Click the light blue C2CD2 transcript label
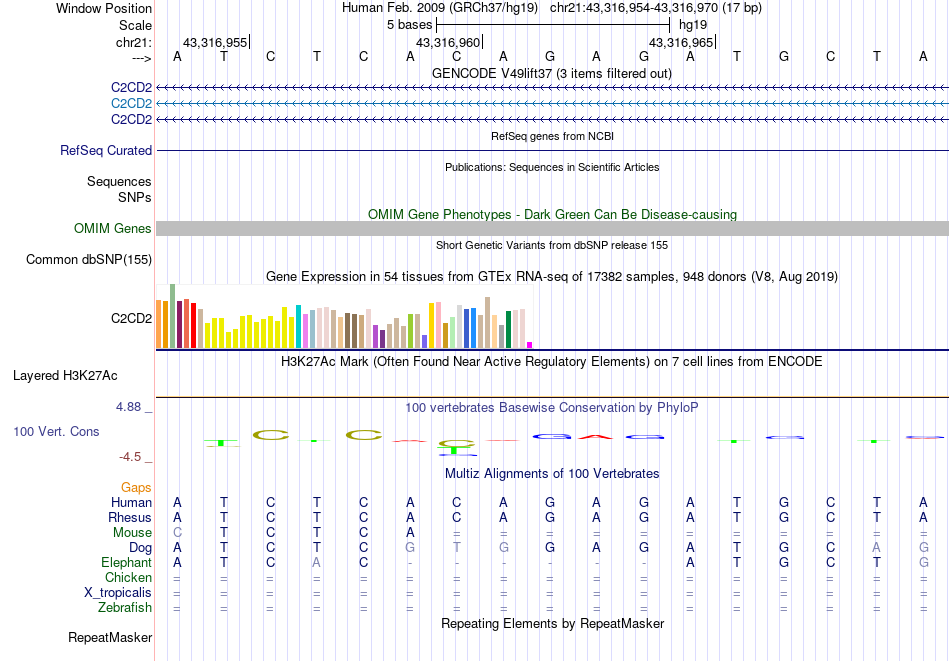This screenshot has width=950, height=661. click(131, 104)
